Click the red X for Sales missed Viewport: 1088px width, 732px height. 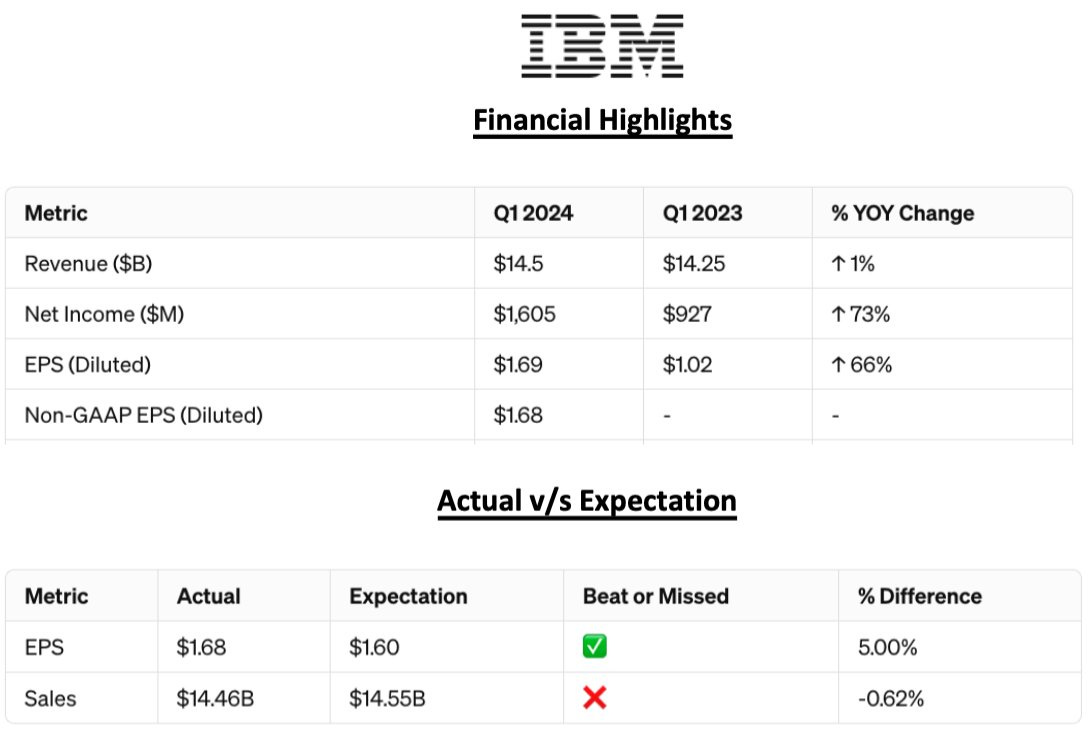click(x=595, y=698)
